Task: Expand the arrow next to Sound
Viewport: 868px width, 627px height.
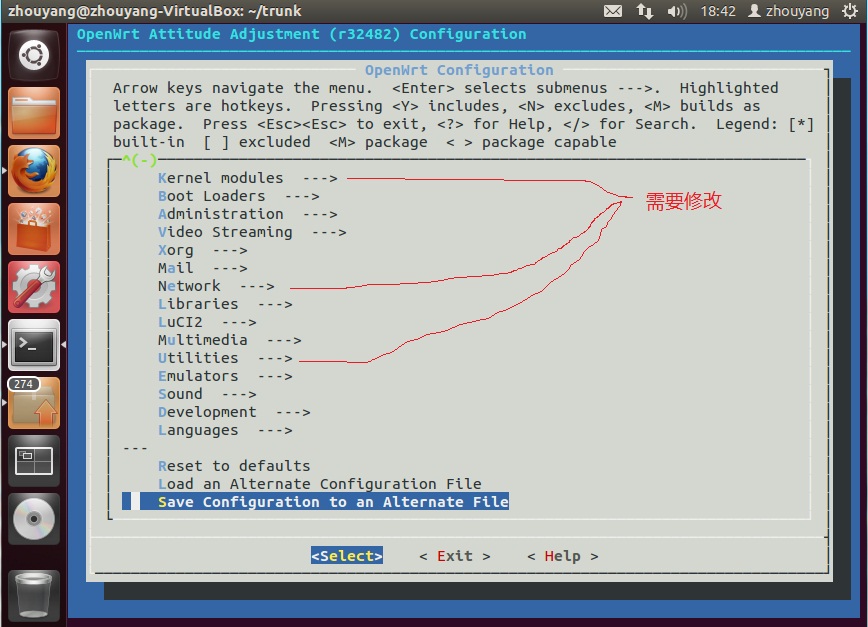Action: click(239, 394)
